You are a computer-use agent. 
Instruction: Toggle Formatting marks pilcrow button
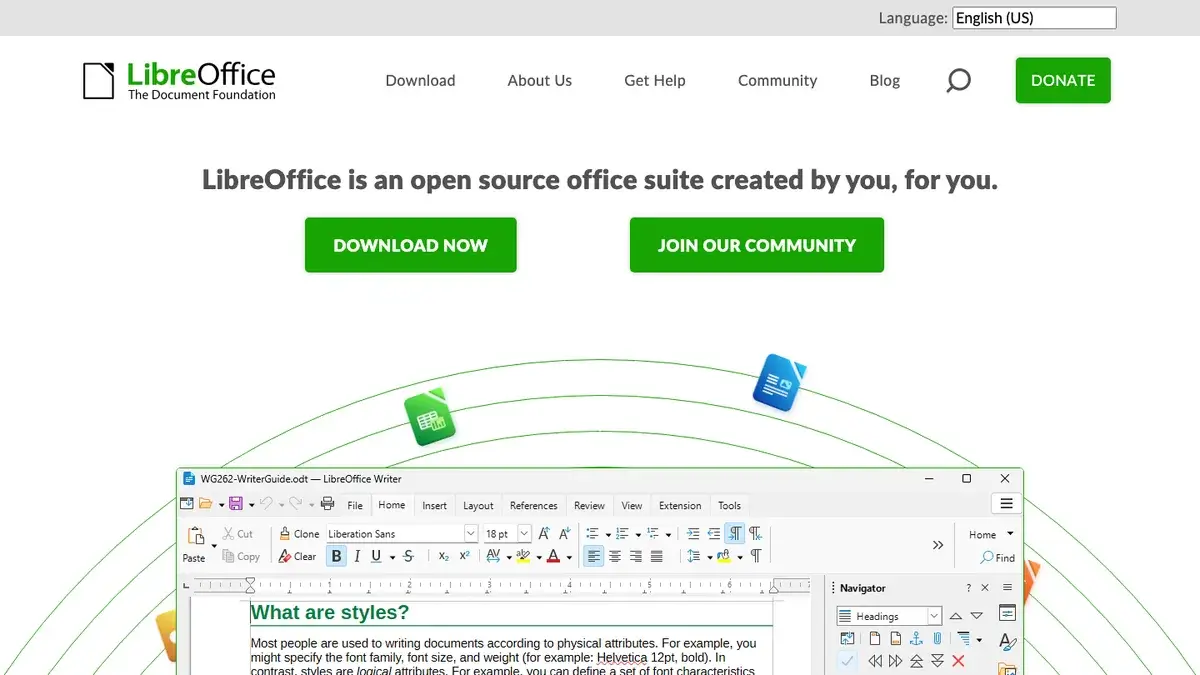coord(756,556)
